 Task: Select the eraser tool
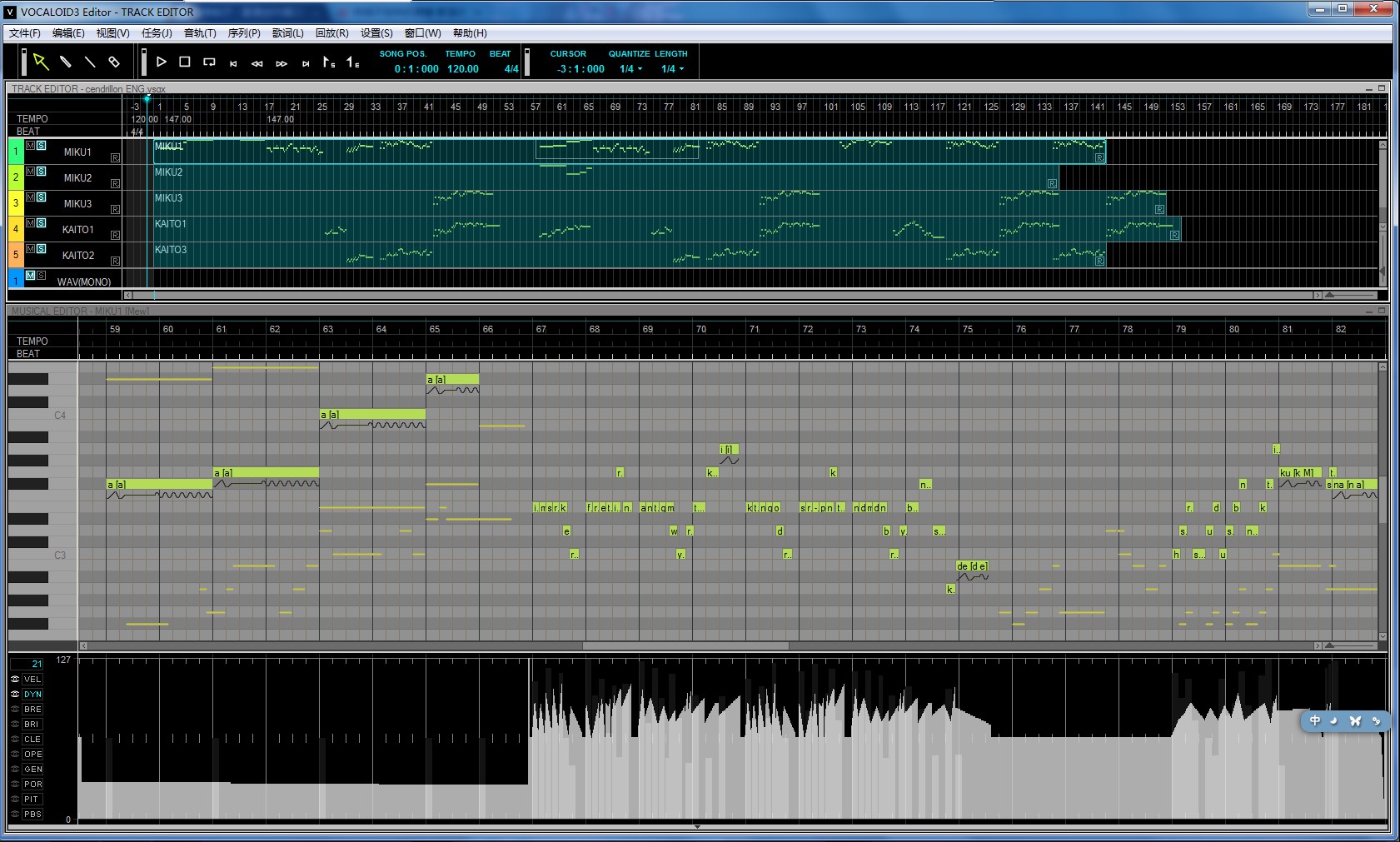tap(114, 62)
